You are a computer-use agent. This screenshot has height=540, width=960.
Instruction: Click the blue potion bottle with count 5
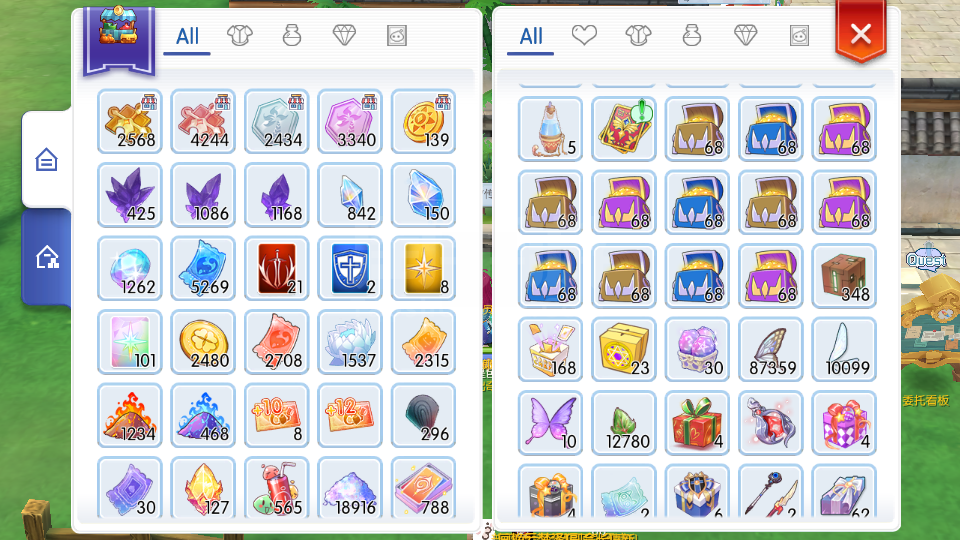coord(550,129)
